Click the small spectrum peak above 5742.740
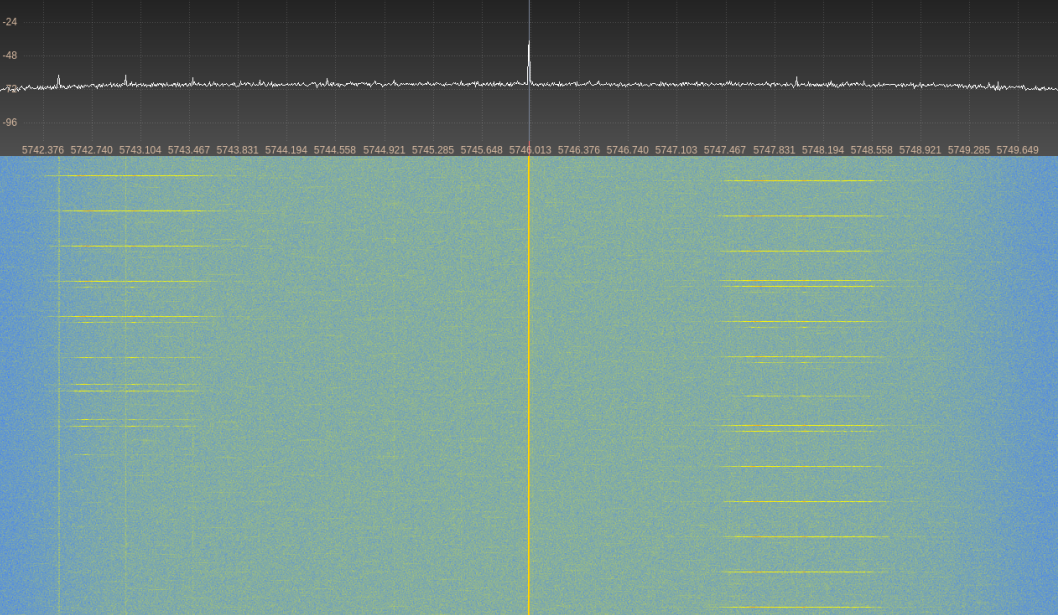This screenshot has height=615, width=1058. 58,78
